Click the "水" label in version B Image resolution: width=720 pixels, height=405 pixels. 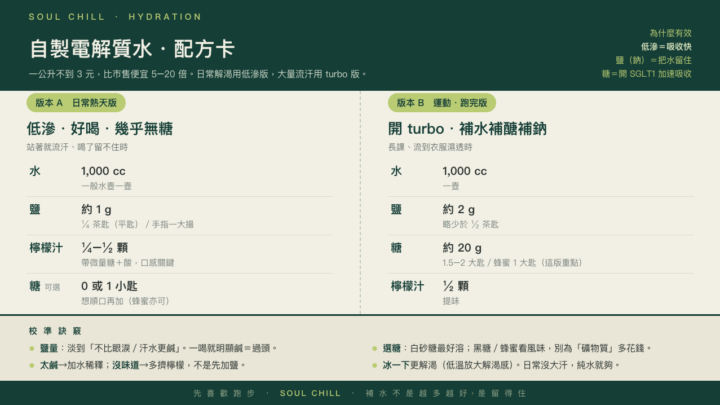click(396, 171)
